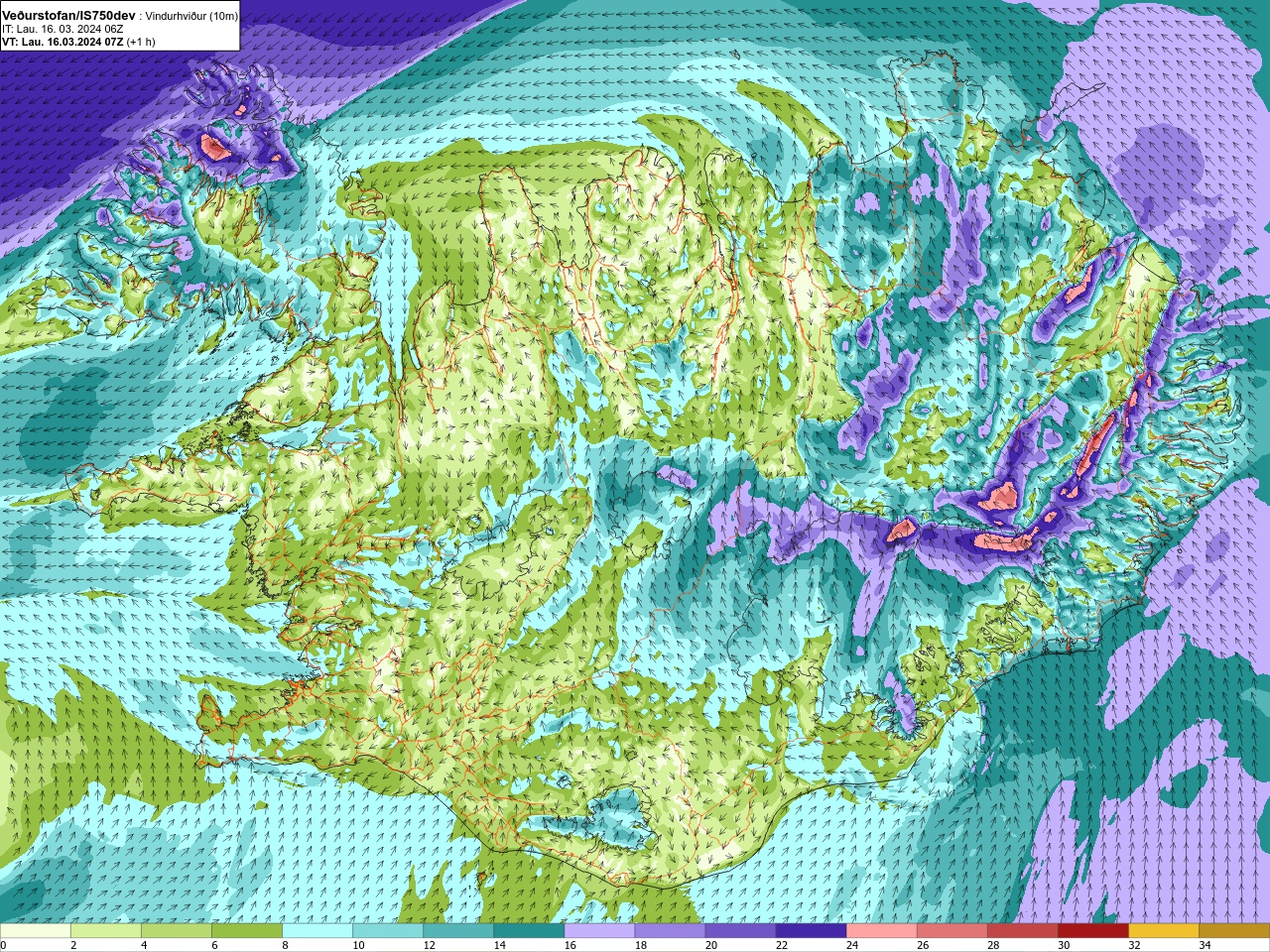Select the dark red legend swatch between 30 and 32
Viewport: 1270px width, 952px height.
tap(1092, 931)
